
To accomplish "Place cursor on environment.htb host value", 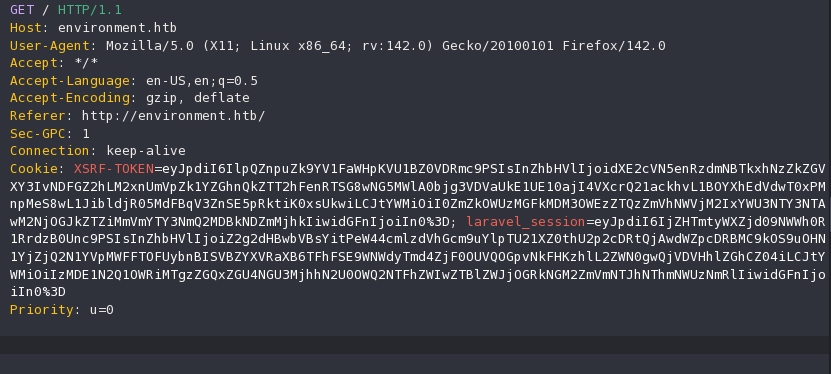I will [x=118, y=28].
